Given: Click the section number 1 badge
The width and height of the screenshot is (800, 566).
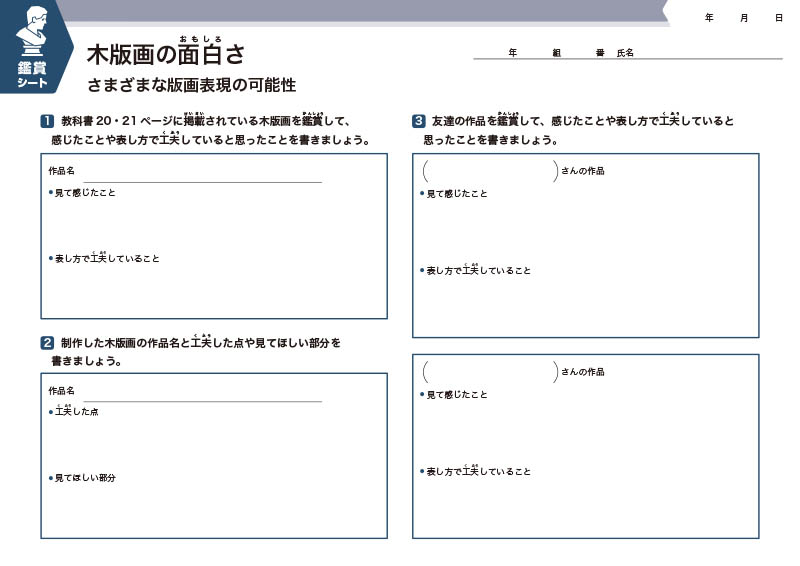Looking at the screenshot, I should (47, 121).
